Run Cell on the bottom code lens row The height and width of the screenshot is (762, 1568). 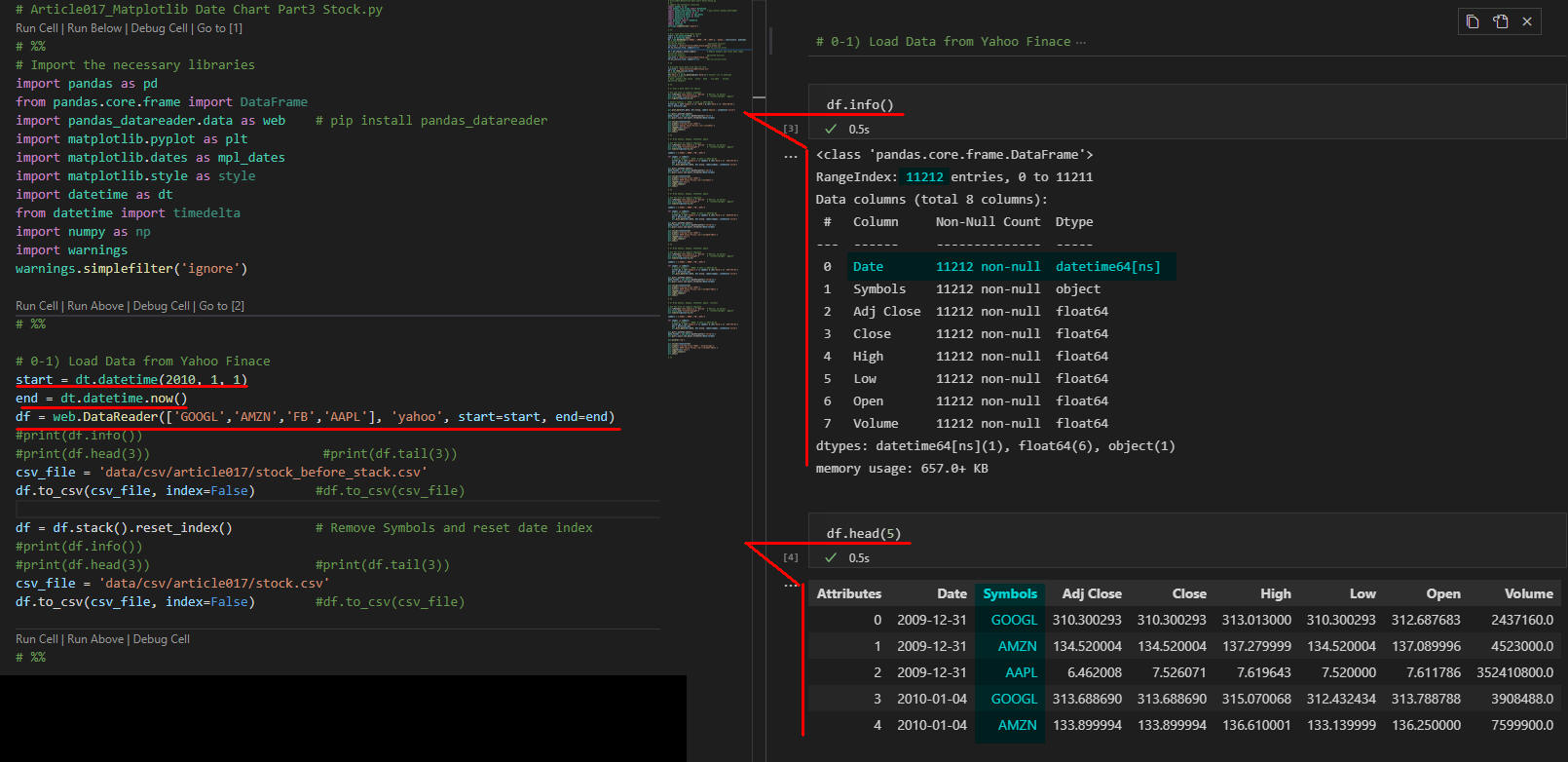click(x=37, y=639)
